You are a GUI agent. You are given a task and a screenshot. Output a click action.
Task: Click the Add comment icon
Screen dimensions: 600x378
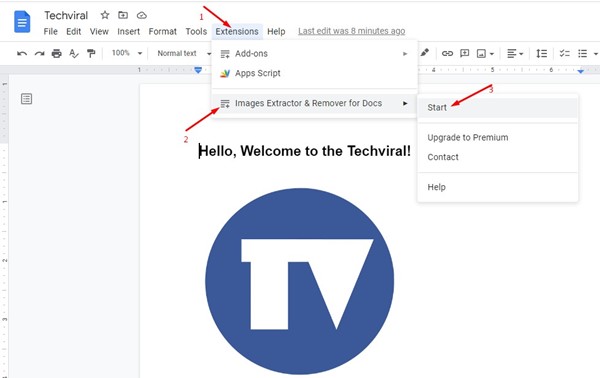tap(465, 53)
